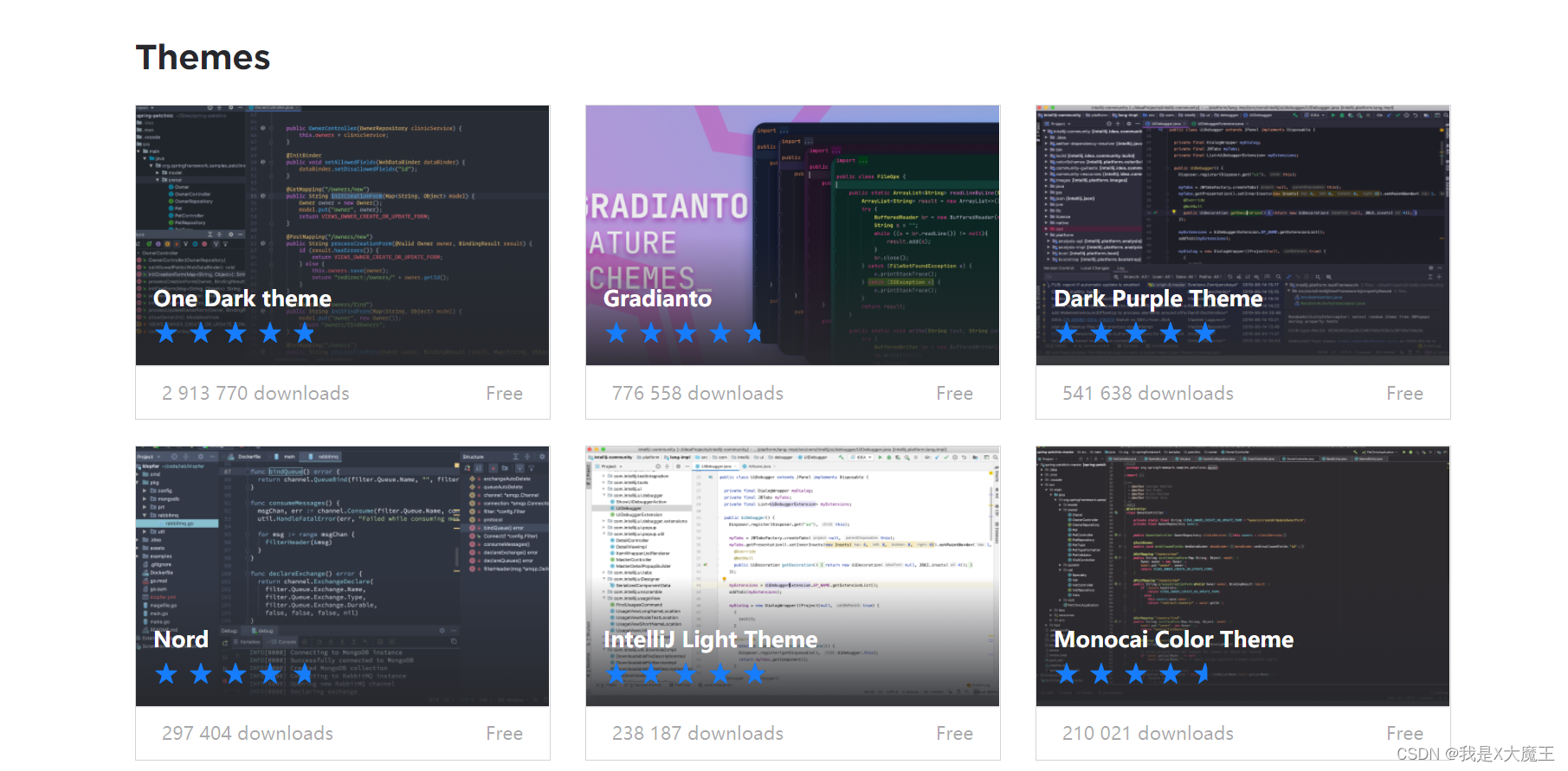Image resolution: width=1568 pixels, height=771 pixels.
Task: Click the Free label on IntelliJ Light Theme card
Action: [x=955, y=734]
